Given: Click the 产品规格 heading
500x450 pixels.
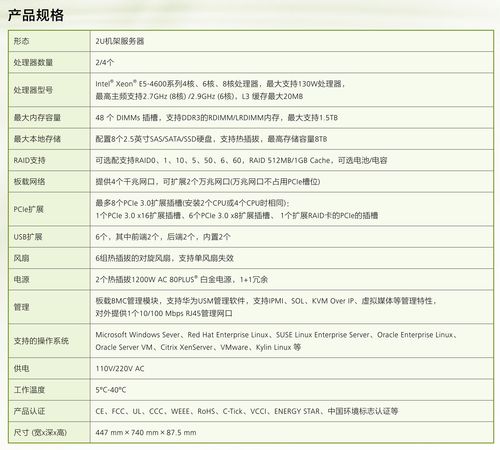Looking at the screenshot, I should click(x=36, y=15).
